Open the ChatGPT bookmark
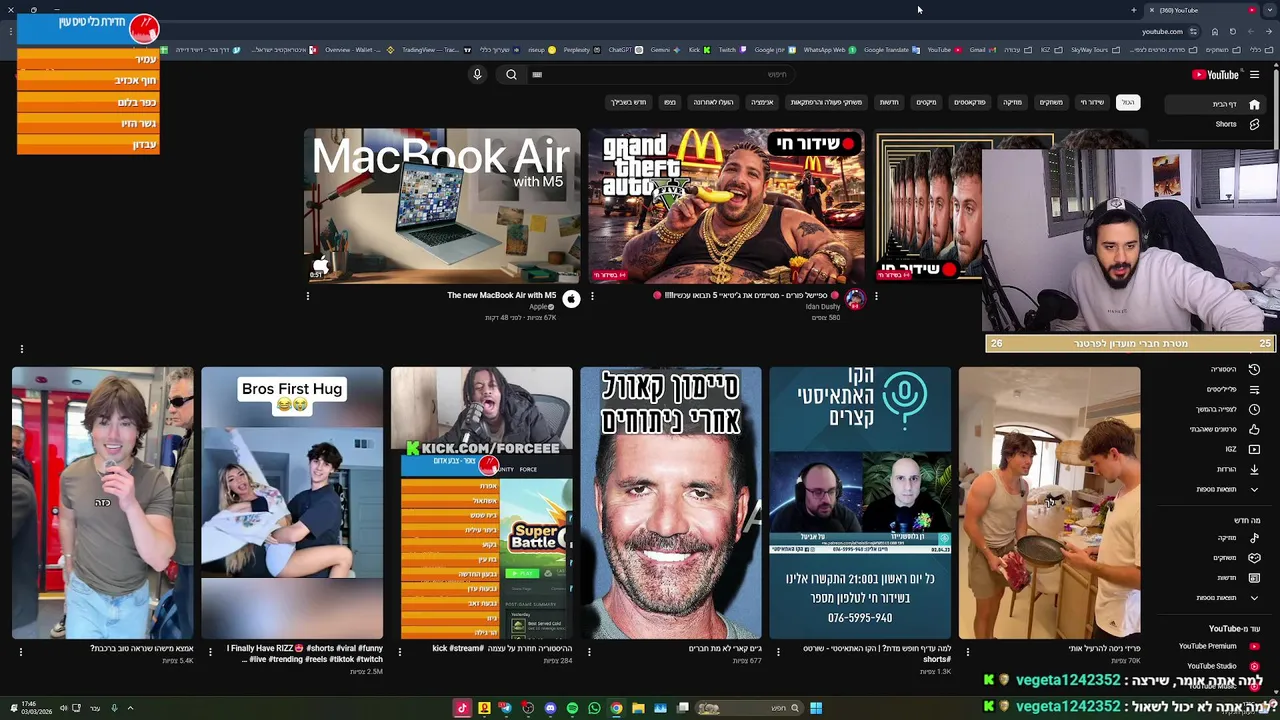The height and width of the screenshot is (720, 1280). click(624, 49)
